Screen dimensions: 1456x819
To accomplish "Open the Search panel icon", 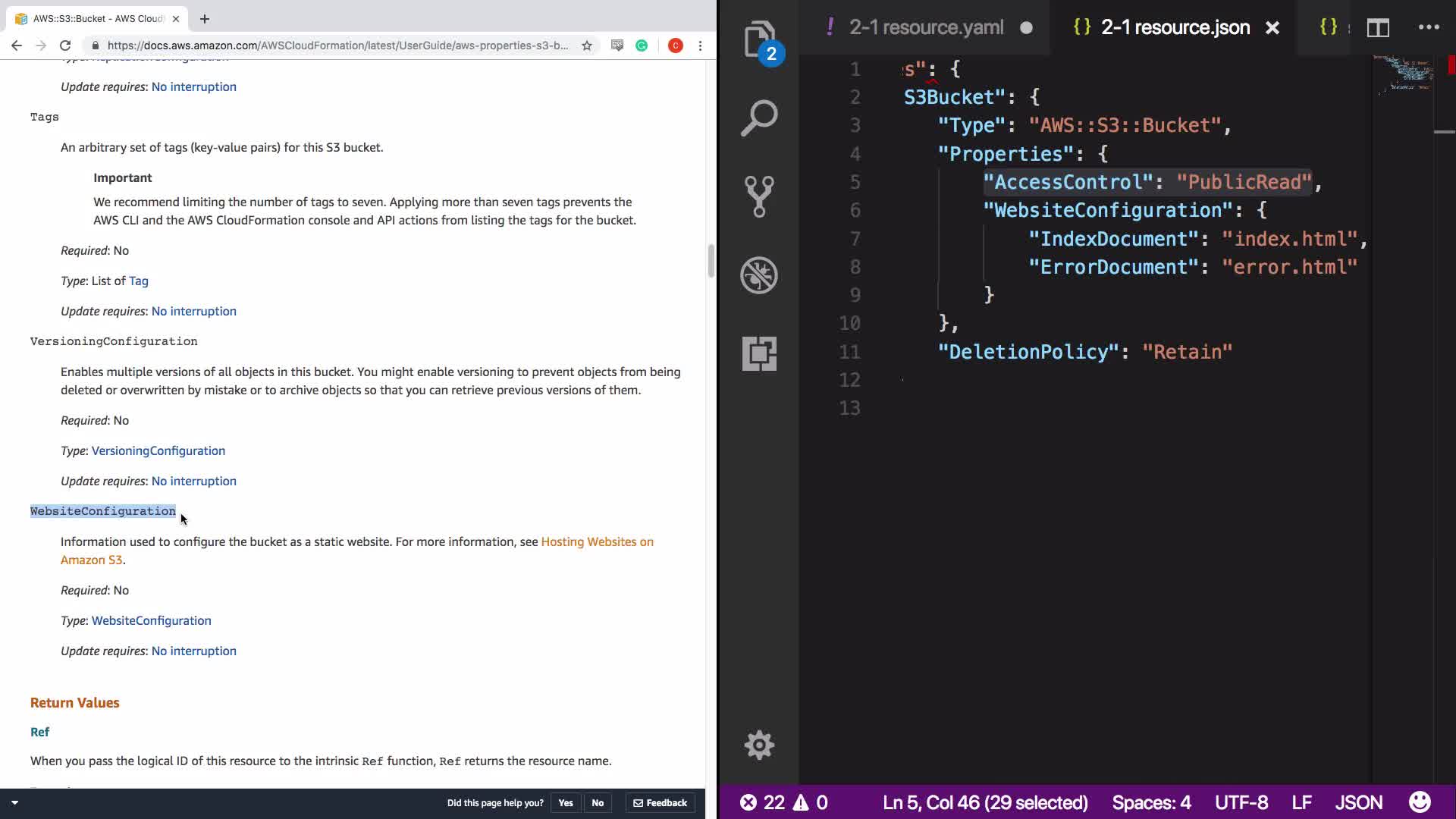I will click(758, 118).
